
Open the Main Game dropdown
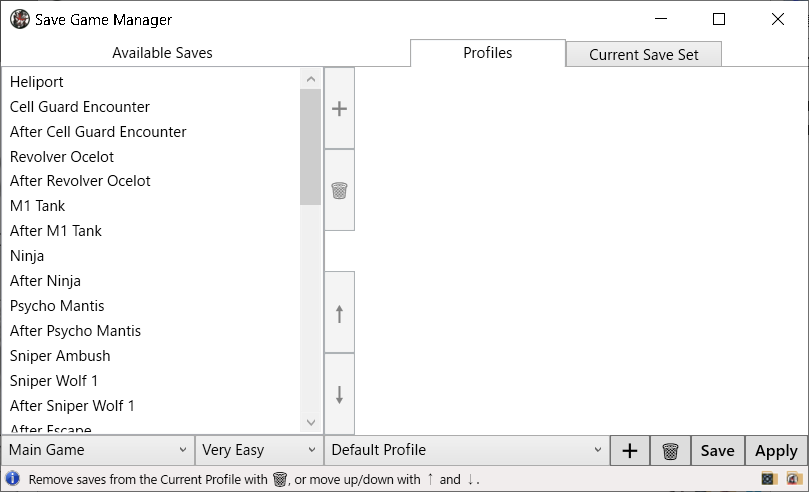click(98, 450)
